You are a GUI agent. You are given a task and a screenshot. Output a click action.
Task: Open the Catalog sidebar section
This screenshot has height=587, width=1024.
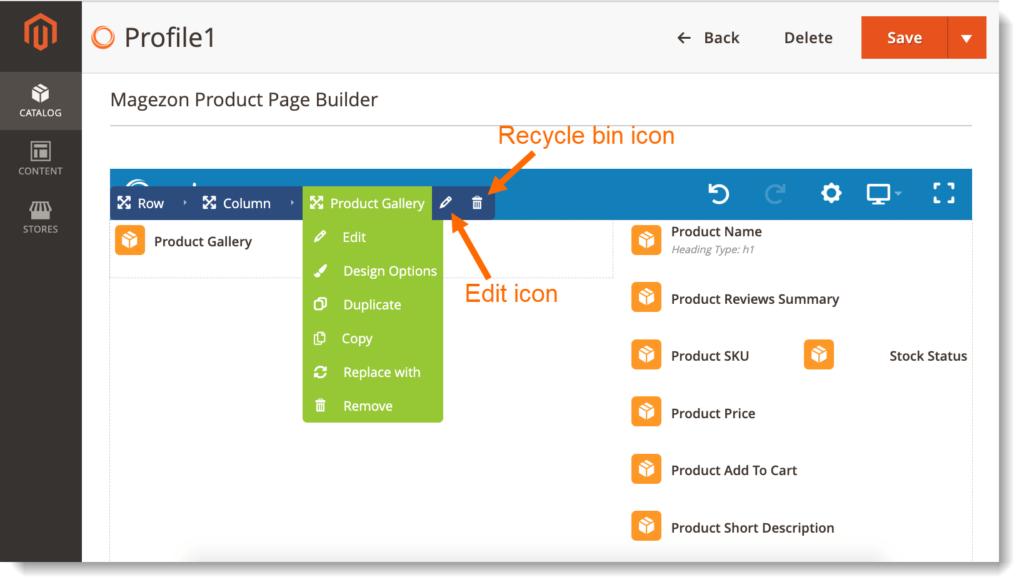click(x=40, y=101)
